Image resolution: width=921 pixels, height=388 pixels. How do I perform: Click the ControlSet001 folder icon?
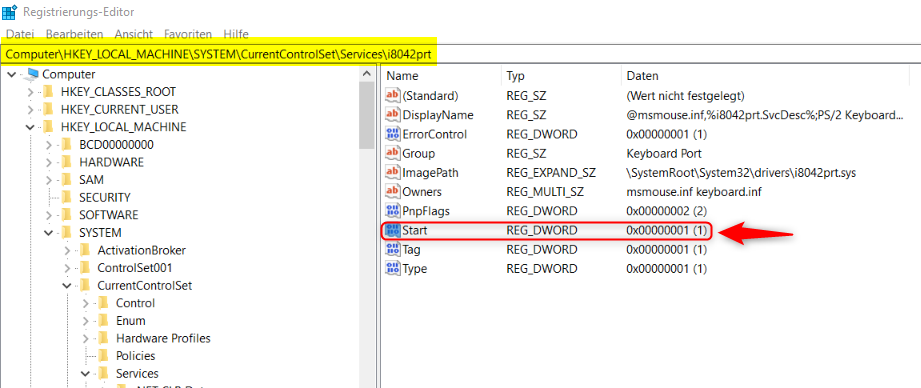[86, 268]
